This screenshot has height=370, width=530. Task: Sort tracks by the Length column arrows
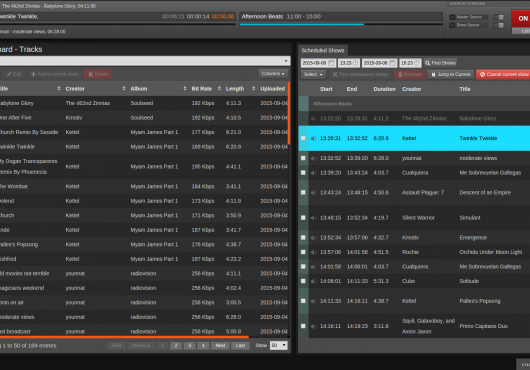pos(253,89)
